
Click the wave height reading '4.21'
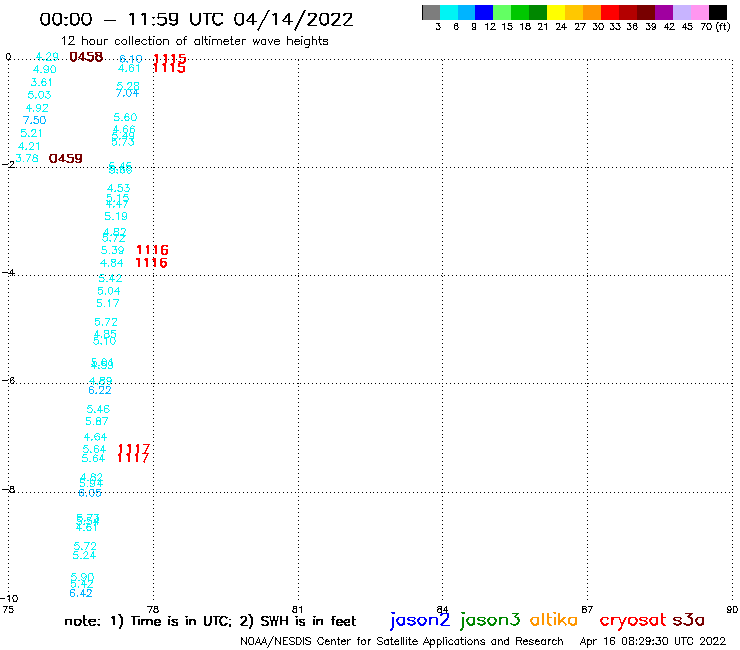tap(29, 146)
